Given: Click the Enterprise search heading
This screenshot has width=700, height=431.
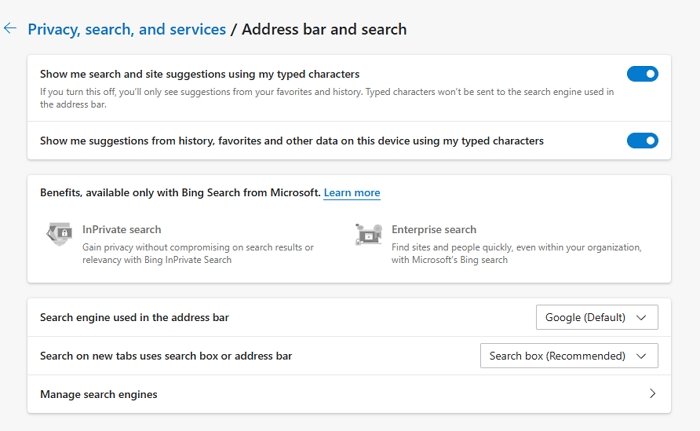Looking at the screenshot, I should click(x=434, y=229).
